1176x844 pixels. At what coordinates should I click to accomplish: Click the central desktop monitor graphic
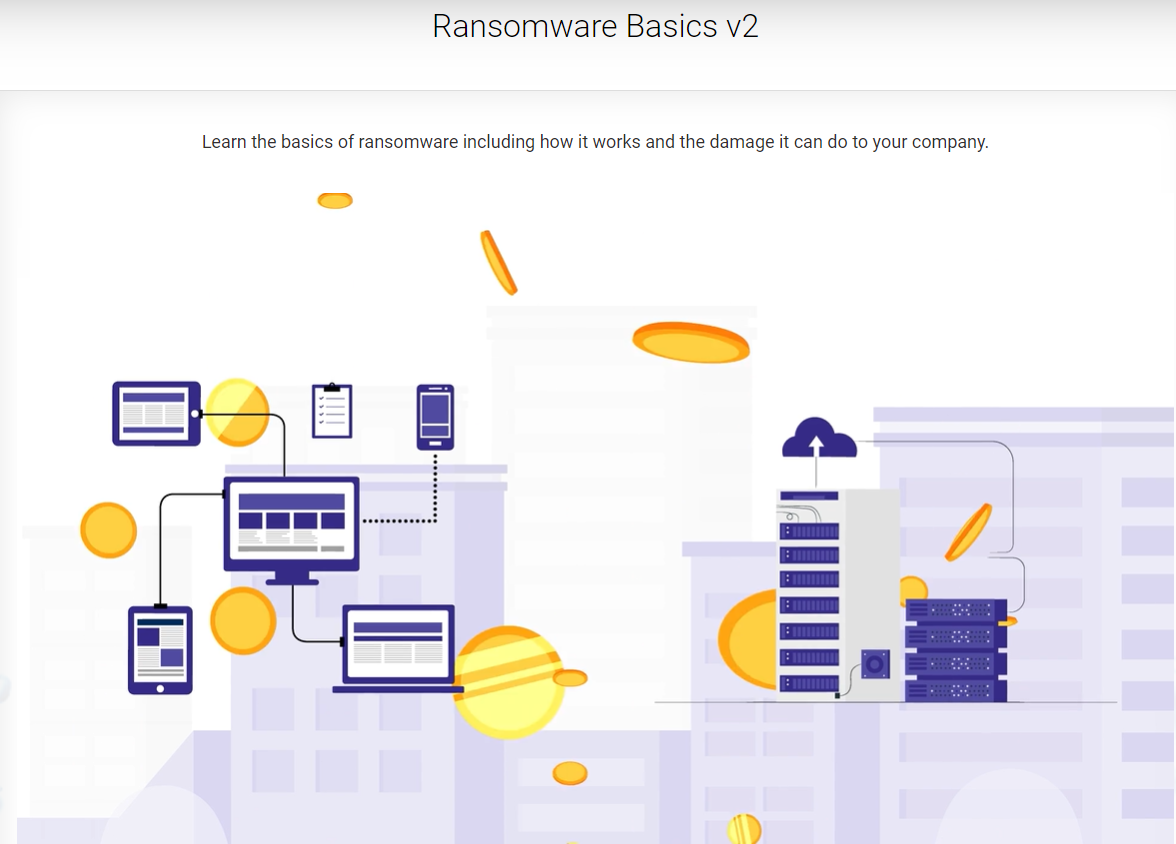[x=292, y=531]
